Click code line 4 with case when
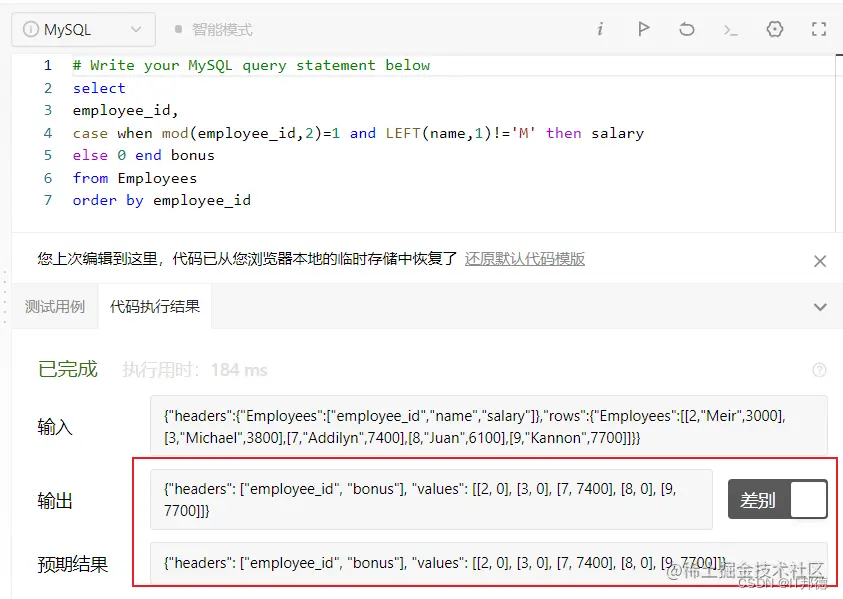843x599 pixels. coord(358,133)
